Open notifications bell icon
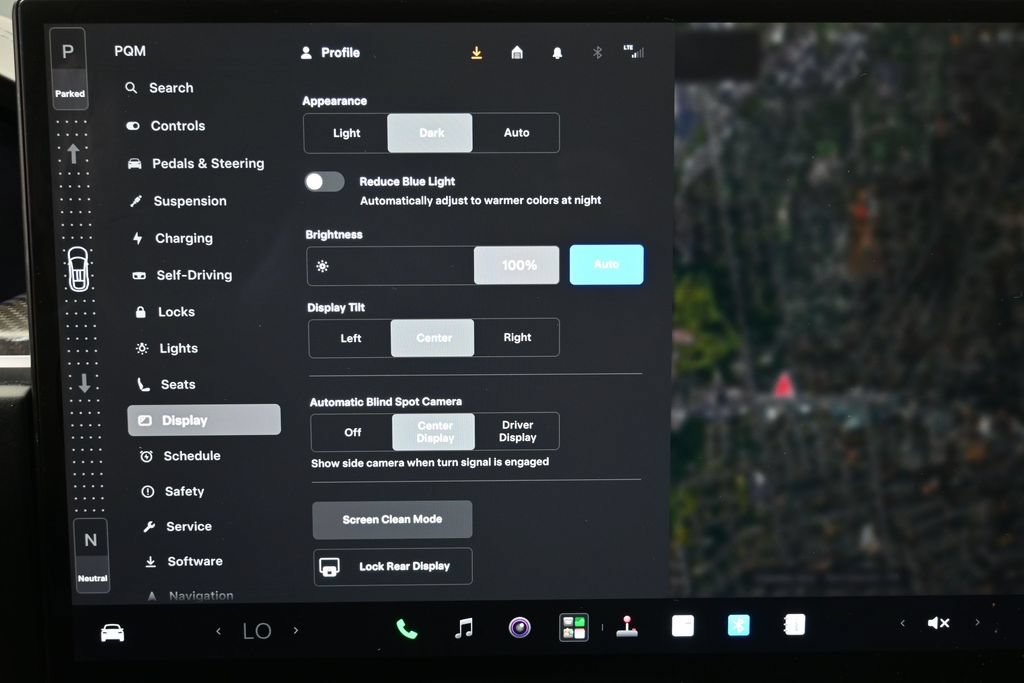 tap(557, 53)
